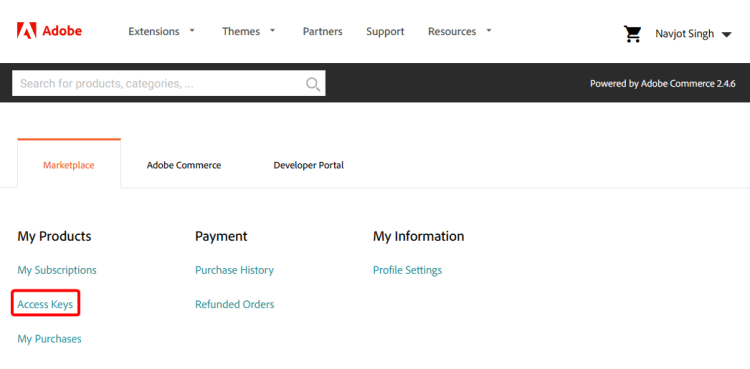Switch to the Developer Portal tab
Viewport: 750px width, 369px height.
click(x=309, y=165)
